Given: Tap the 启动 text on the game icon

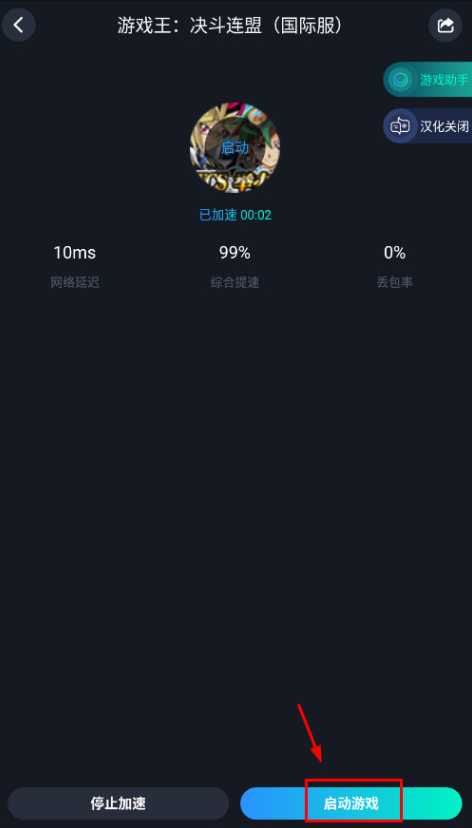Looking at the screenshot, I should (x=235, y=148).
